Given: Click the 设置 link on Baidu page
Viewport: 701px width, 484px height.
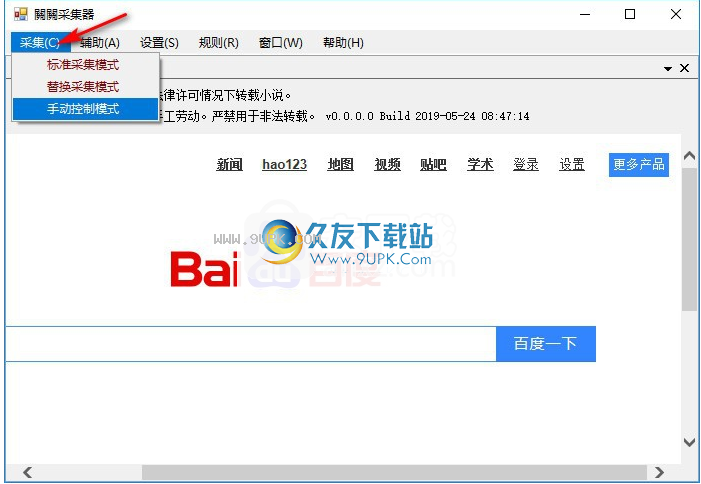Looking at the screenshot, I should (572, 164).
